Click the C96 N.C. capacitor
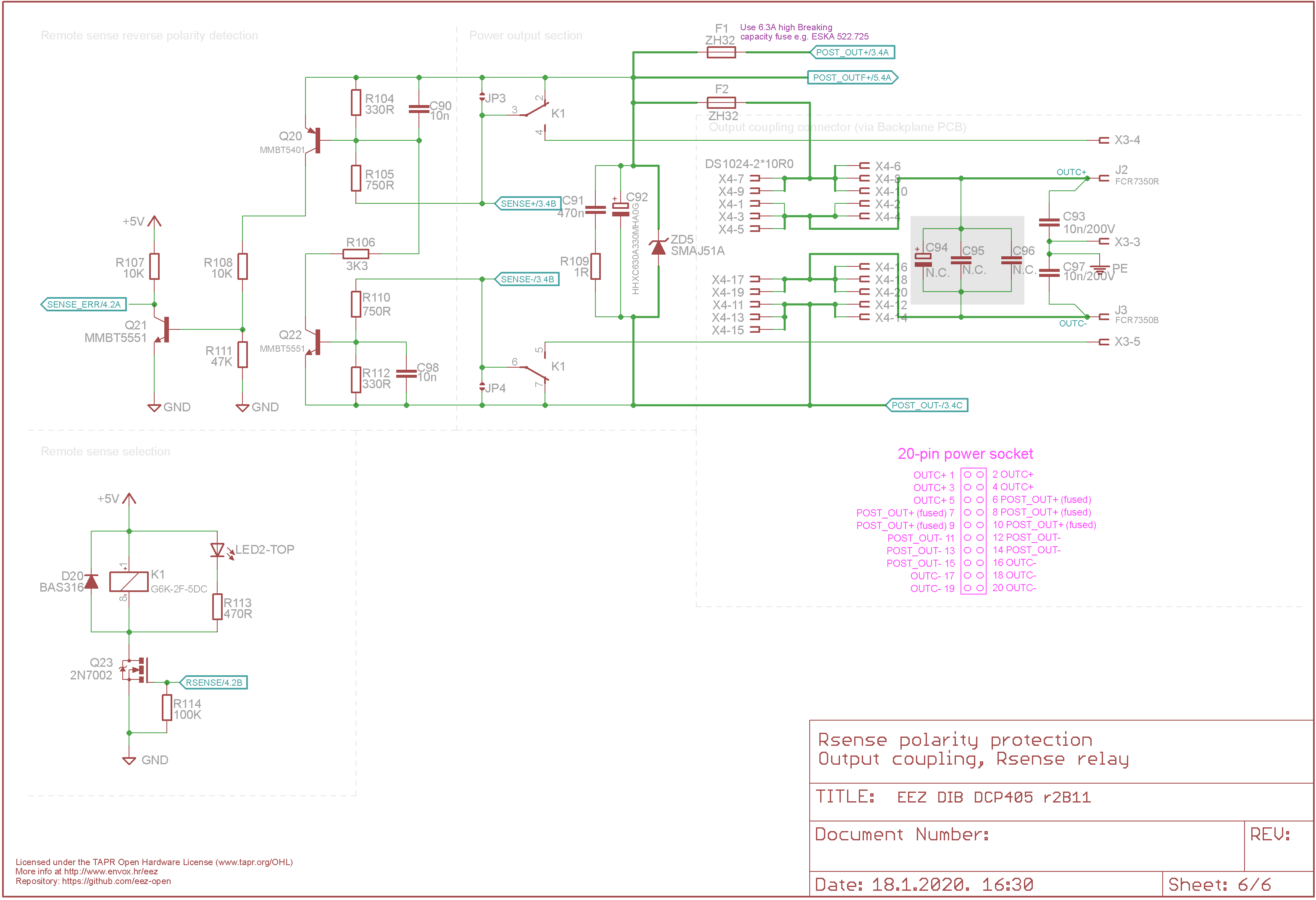This screenshot has width=1316, height=900. [x=1011, y=260]
